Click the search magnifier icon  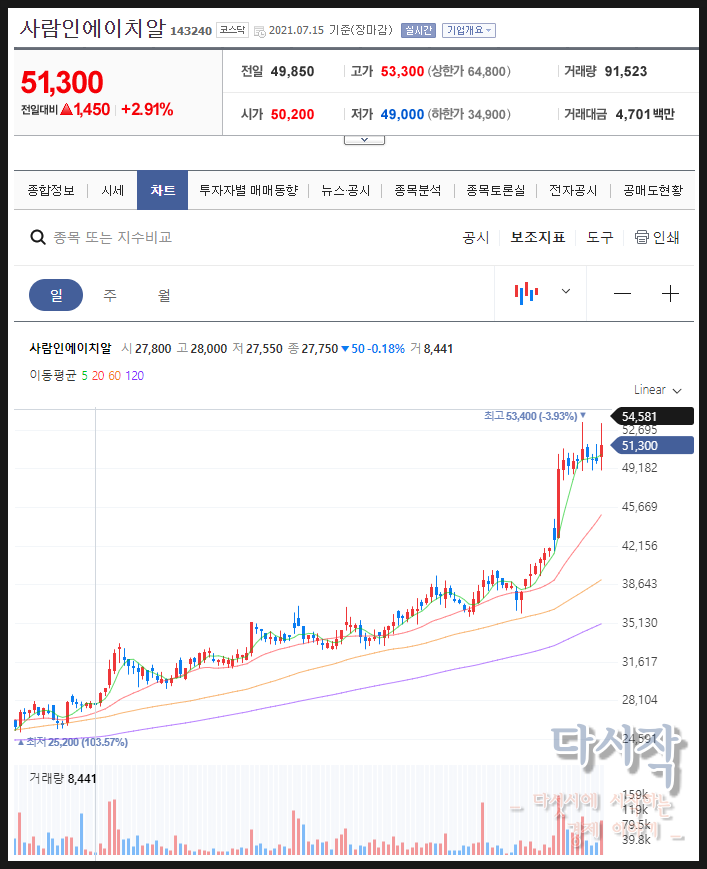pyautogui.click(x=38, y=238)
